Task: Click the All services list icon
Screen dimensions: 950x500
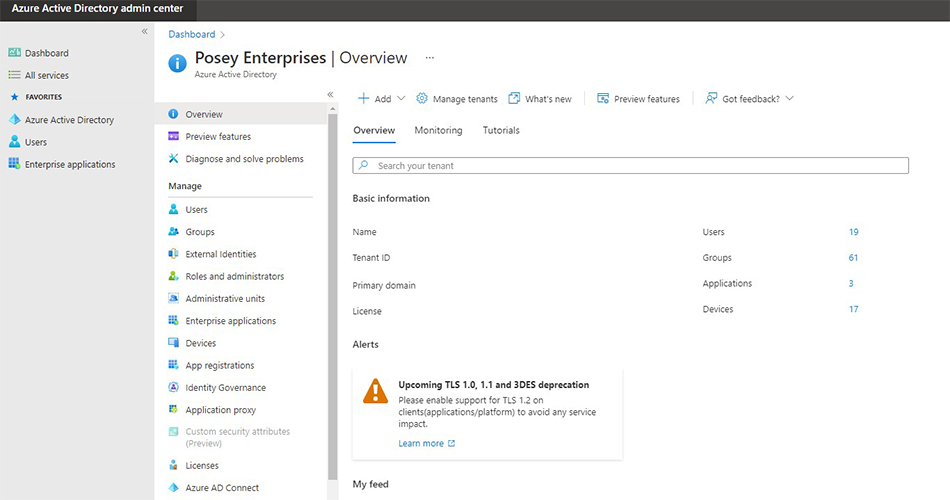Action: [15, 75]
